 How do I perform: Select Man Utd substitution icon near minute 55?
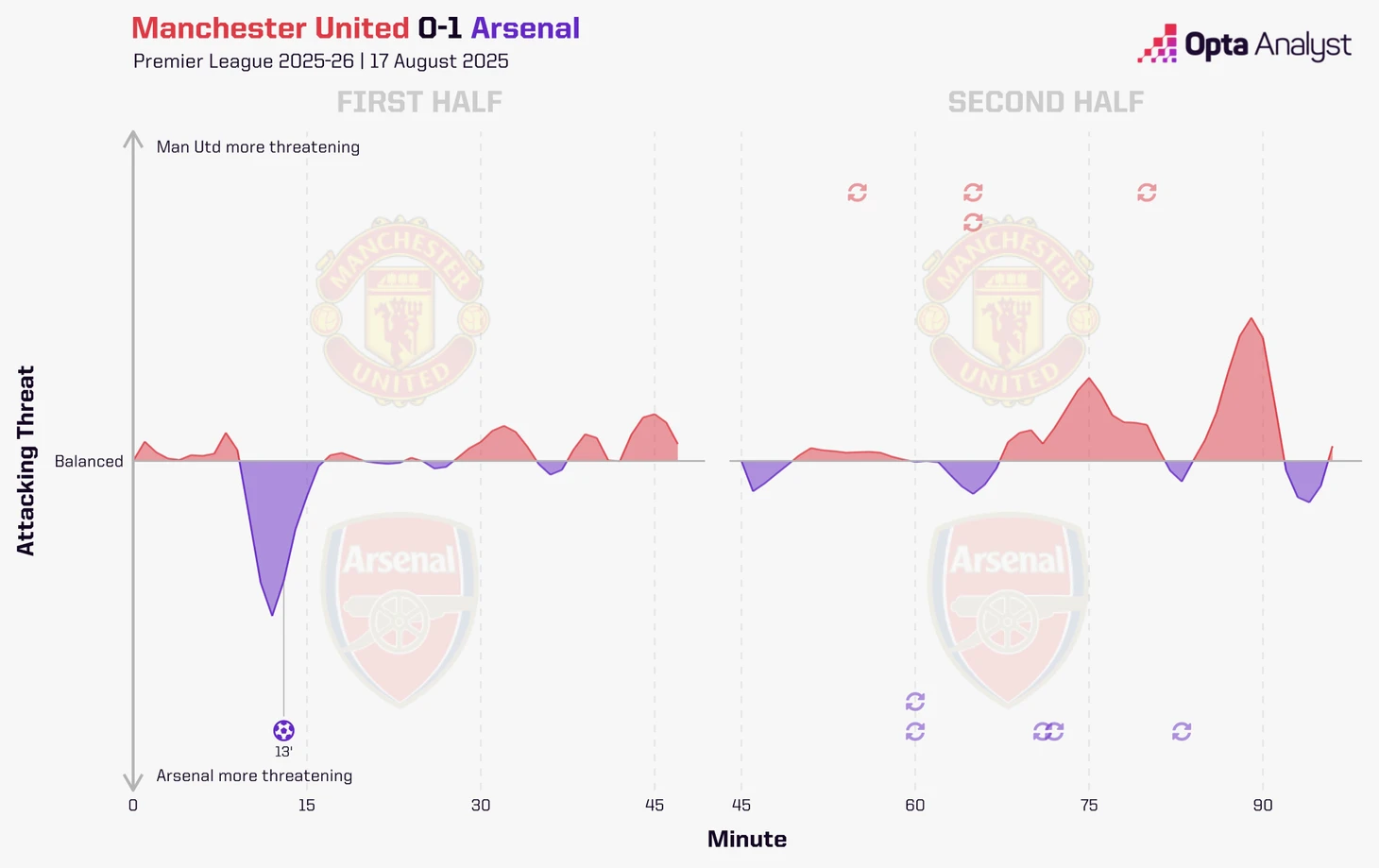click(857, 193)
